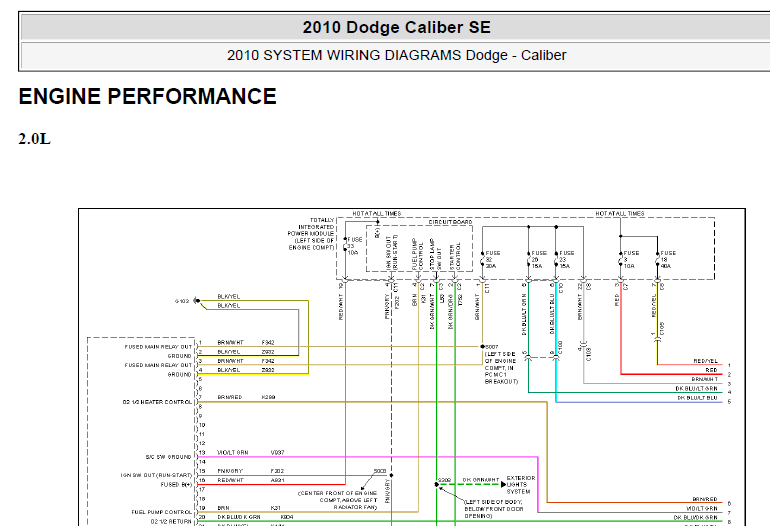Click the vertical "STOP LAMP SW OUT" label
The image size is (770, 526).
pos(436,254)
